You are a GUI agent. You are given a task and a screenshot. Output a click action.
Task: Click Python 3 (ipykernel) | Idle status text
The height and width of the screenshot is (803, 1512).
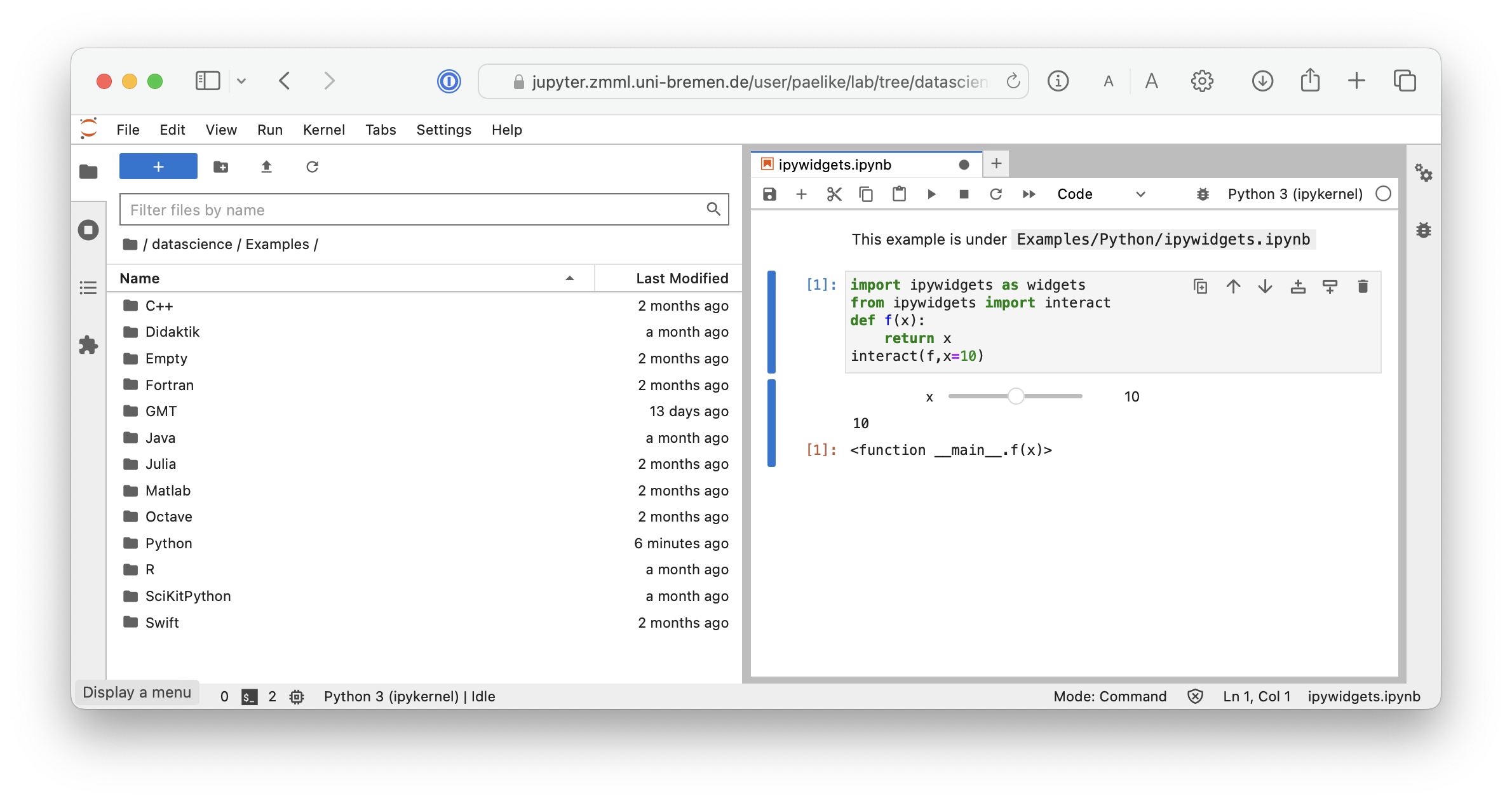pyautogui.click(x=409, y=696)
